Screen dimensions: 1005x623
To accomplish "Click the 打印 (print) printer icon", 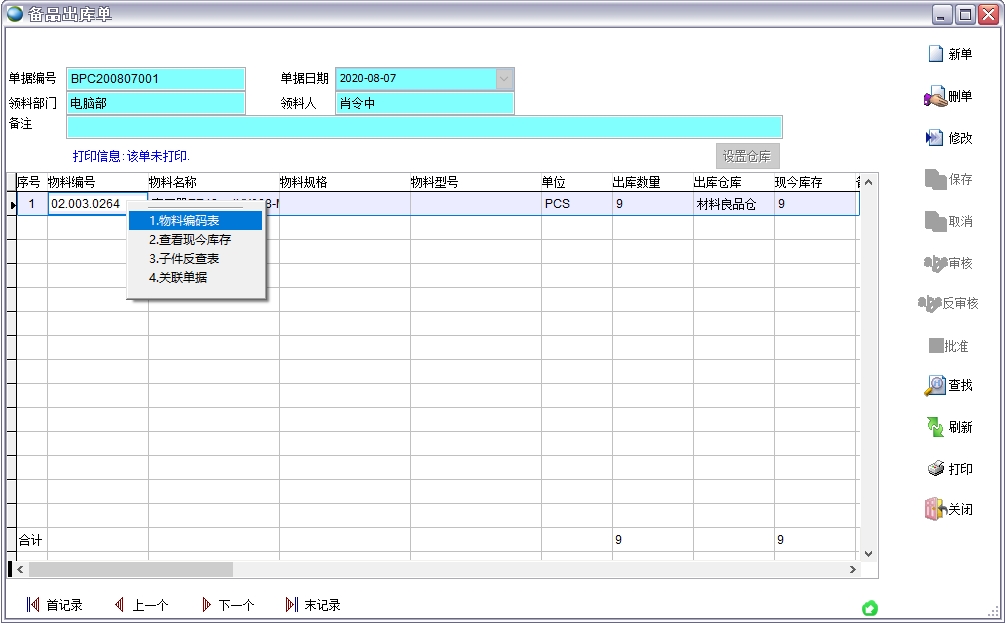I will (935, 469).
